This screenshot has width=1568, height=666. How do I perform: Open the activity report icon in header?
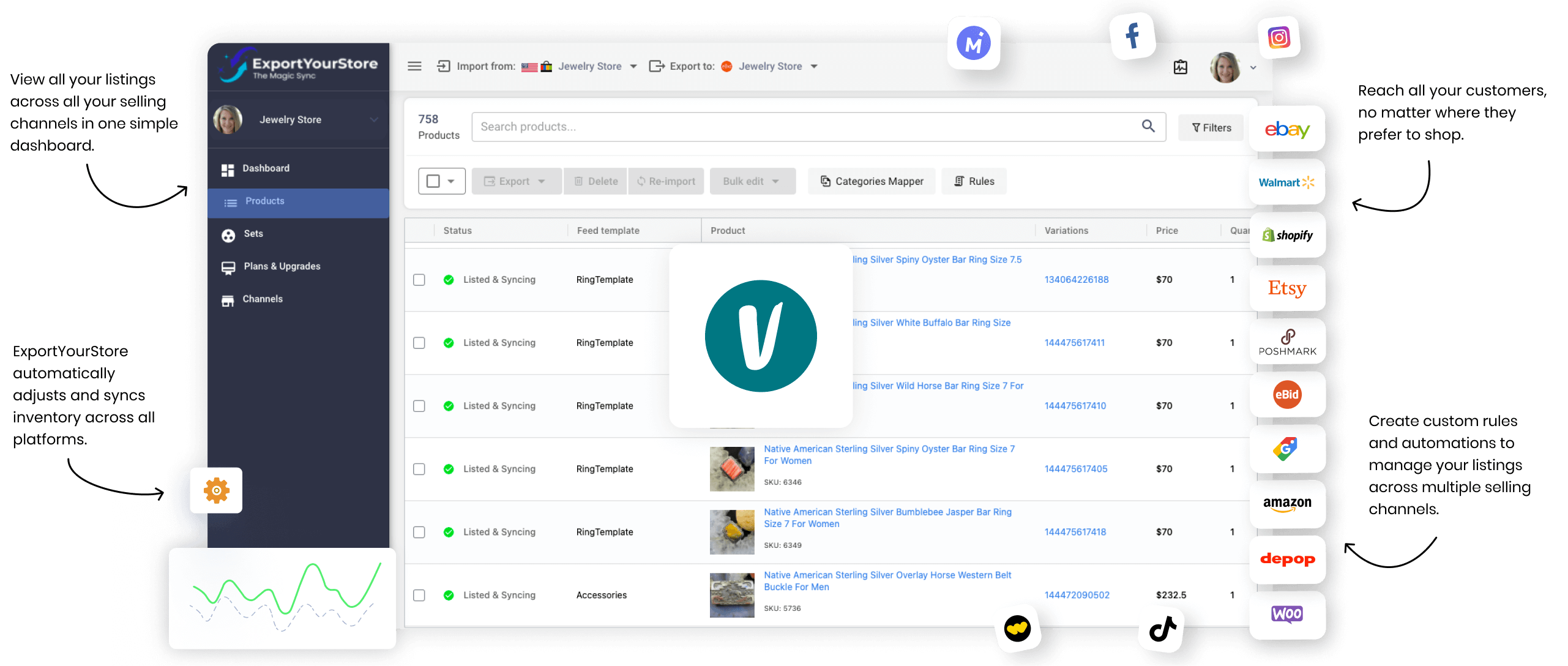click(1180, 67)
